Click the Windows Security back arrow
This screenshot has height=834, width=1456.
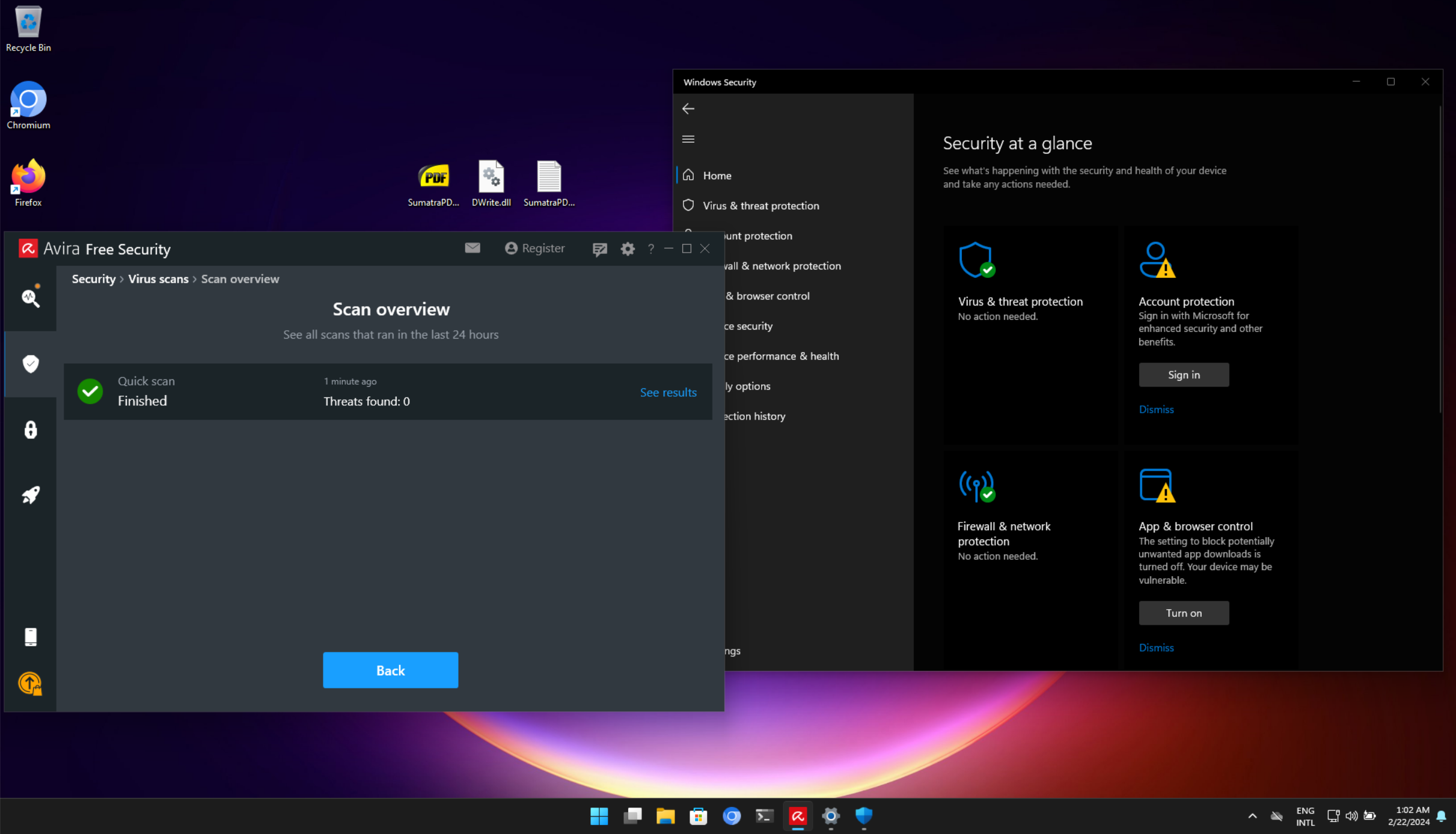(688, 109)
